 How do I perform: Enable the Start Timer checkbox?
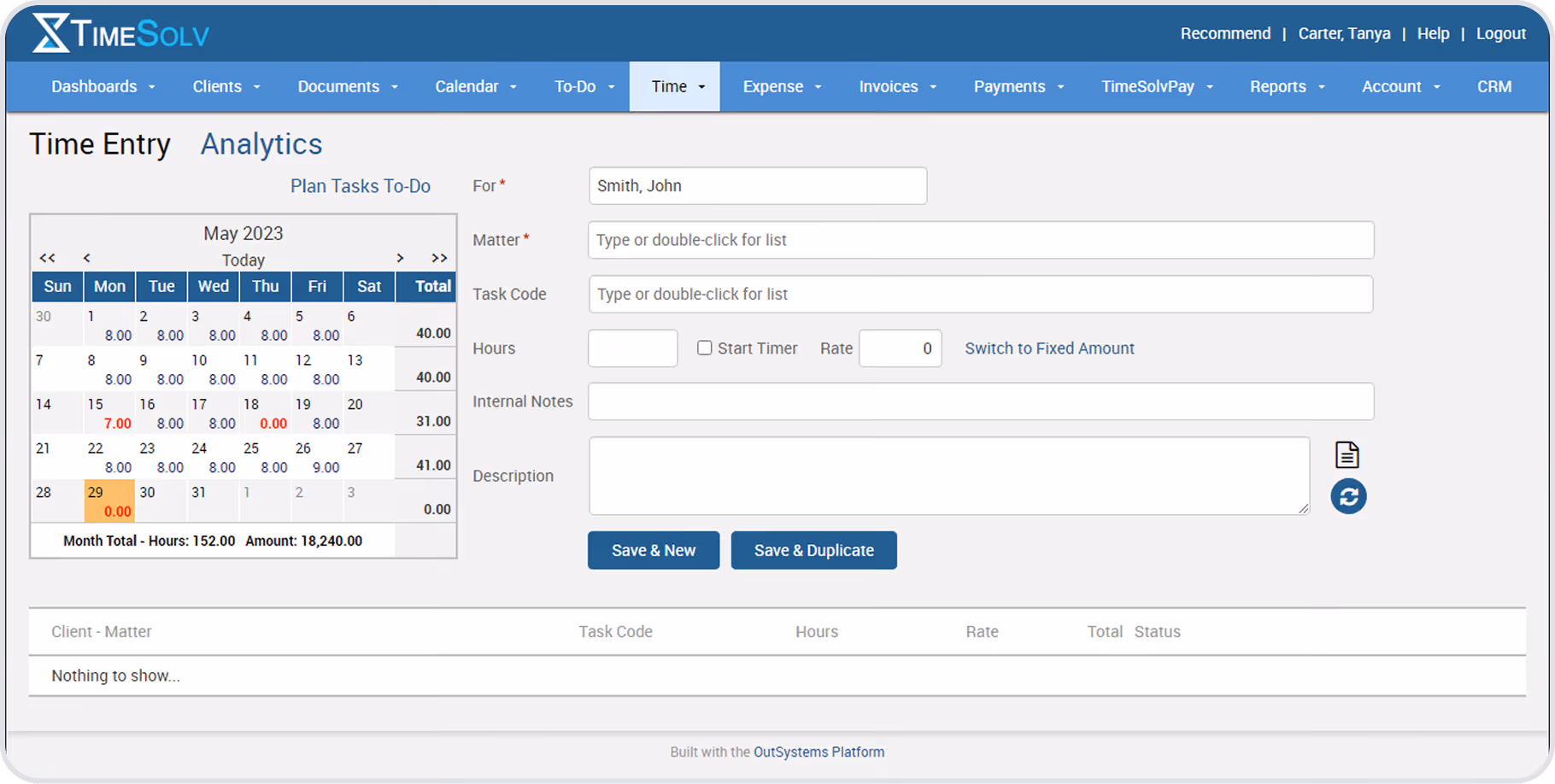704,348
